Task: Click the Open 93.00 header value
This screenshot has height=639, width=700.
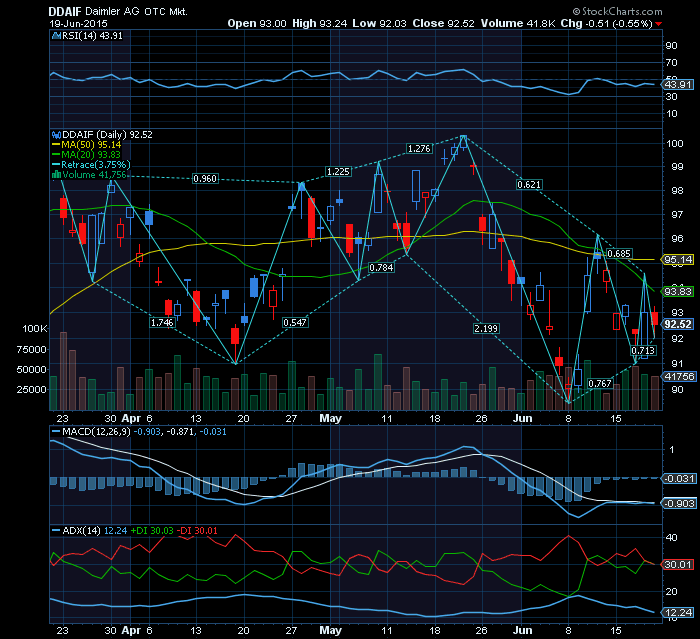Action: (257, 24)
